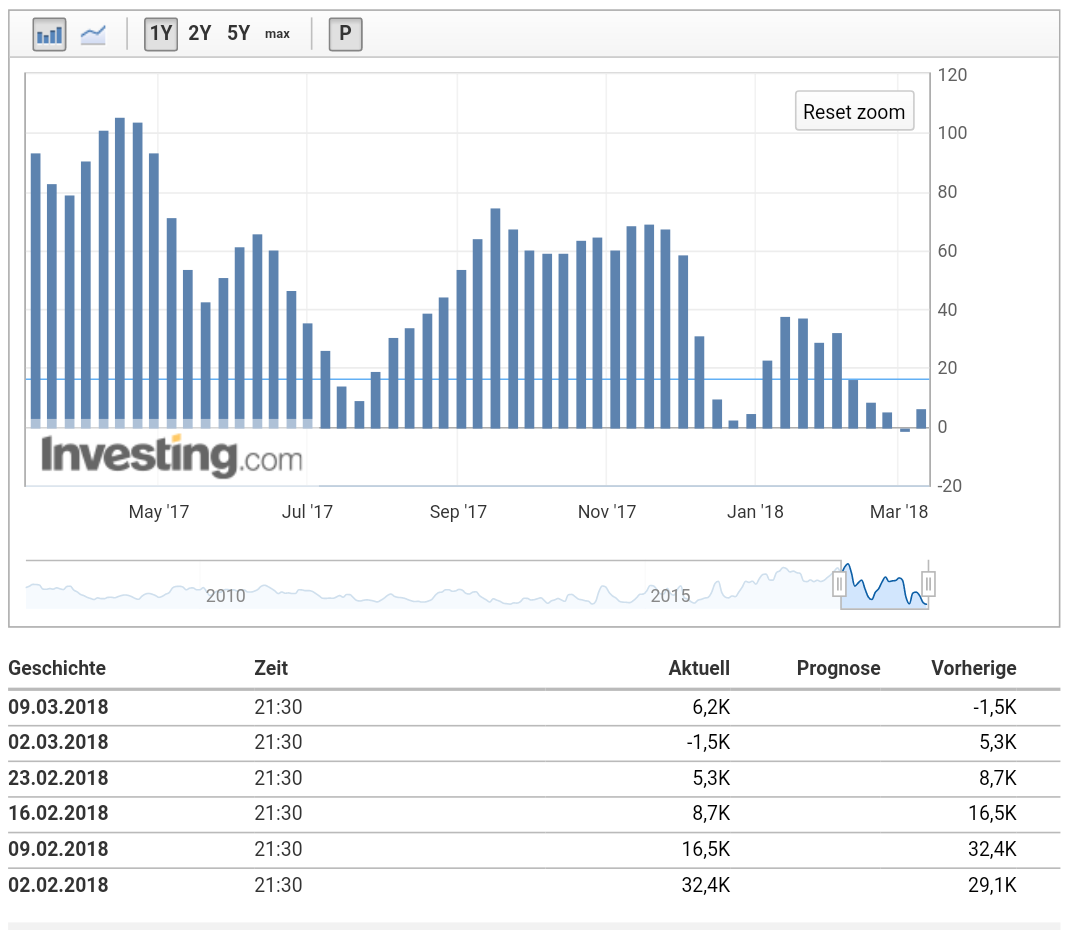Click the navigator at 2010 label
The width and height of the screenshot is (1080, 930).
225,596
